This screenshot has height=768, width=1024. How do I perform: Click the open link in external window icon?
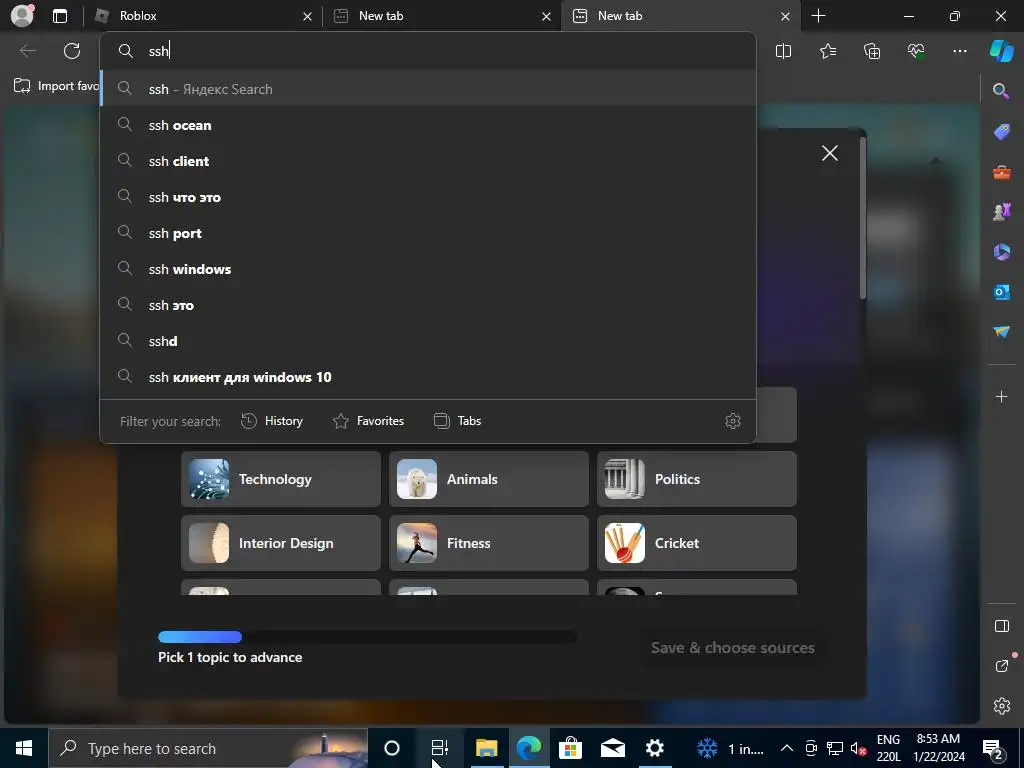pyautogui.click(x=1001, y=666)
